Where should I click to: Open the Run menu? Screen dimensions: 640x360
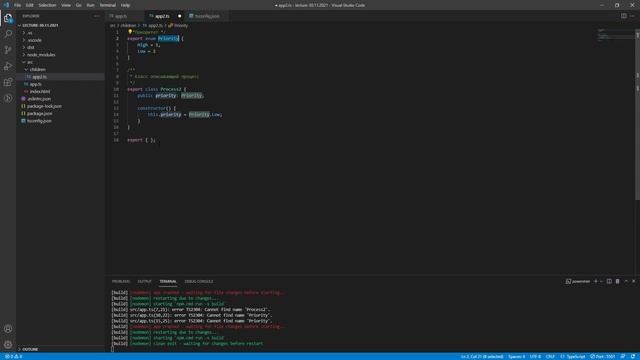pyautogui.click(x=90, y=5)
